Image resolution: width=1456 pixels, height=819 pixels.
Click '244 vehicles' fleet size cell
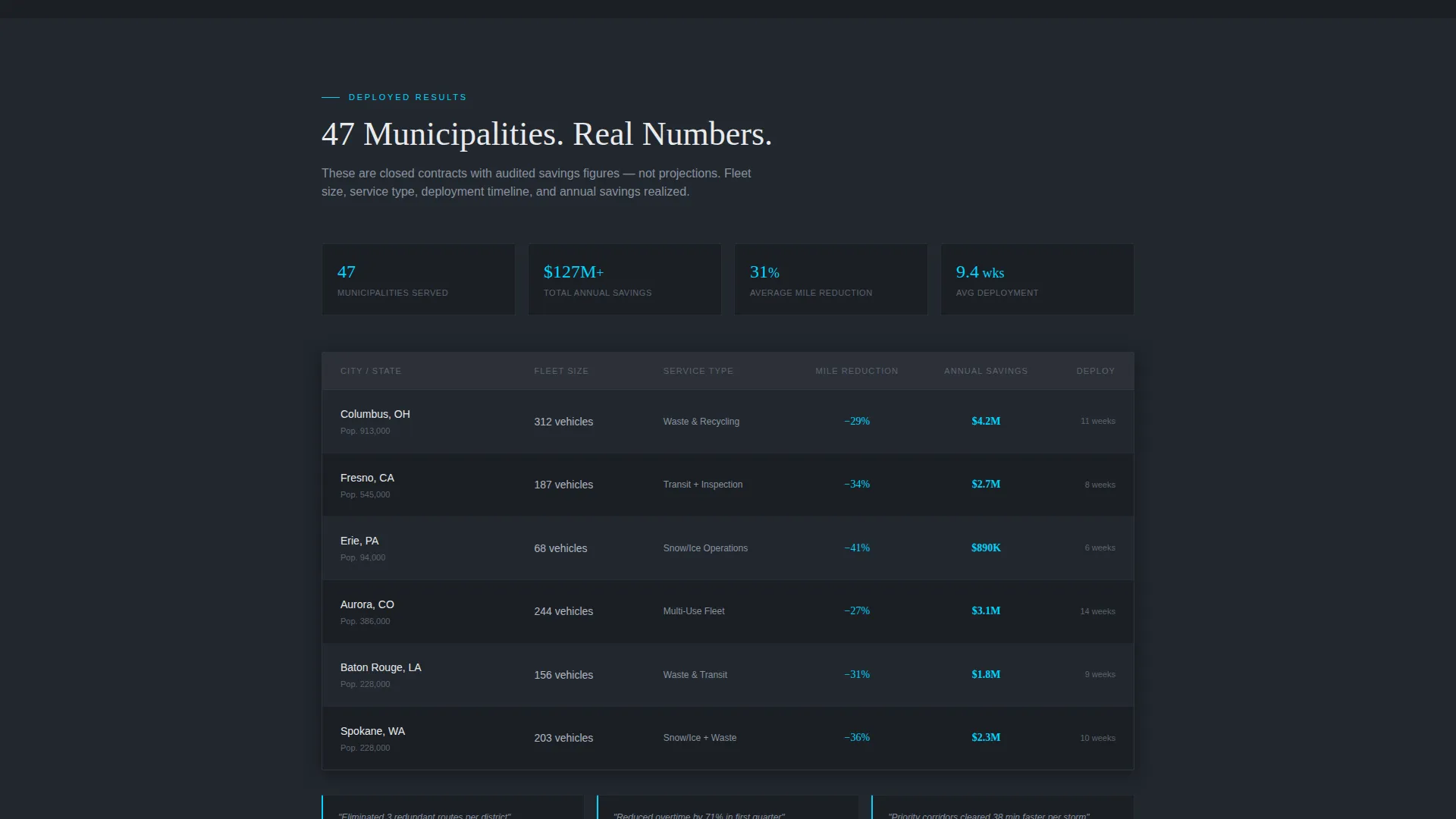pos(563,611)
